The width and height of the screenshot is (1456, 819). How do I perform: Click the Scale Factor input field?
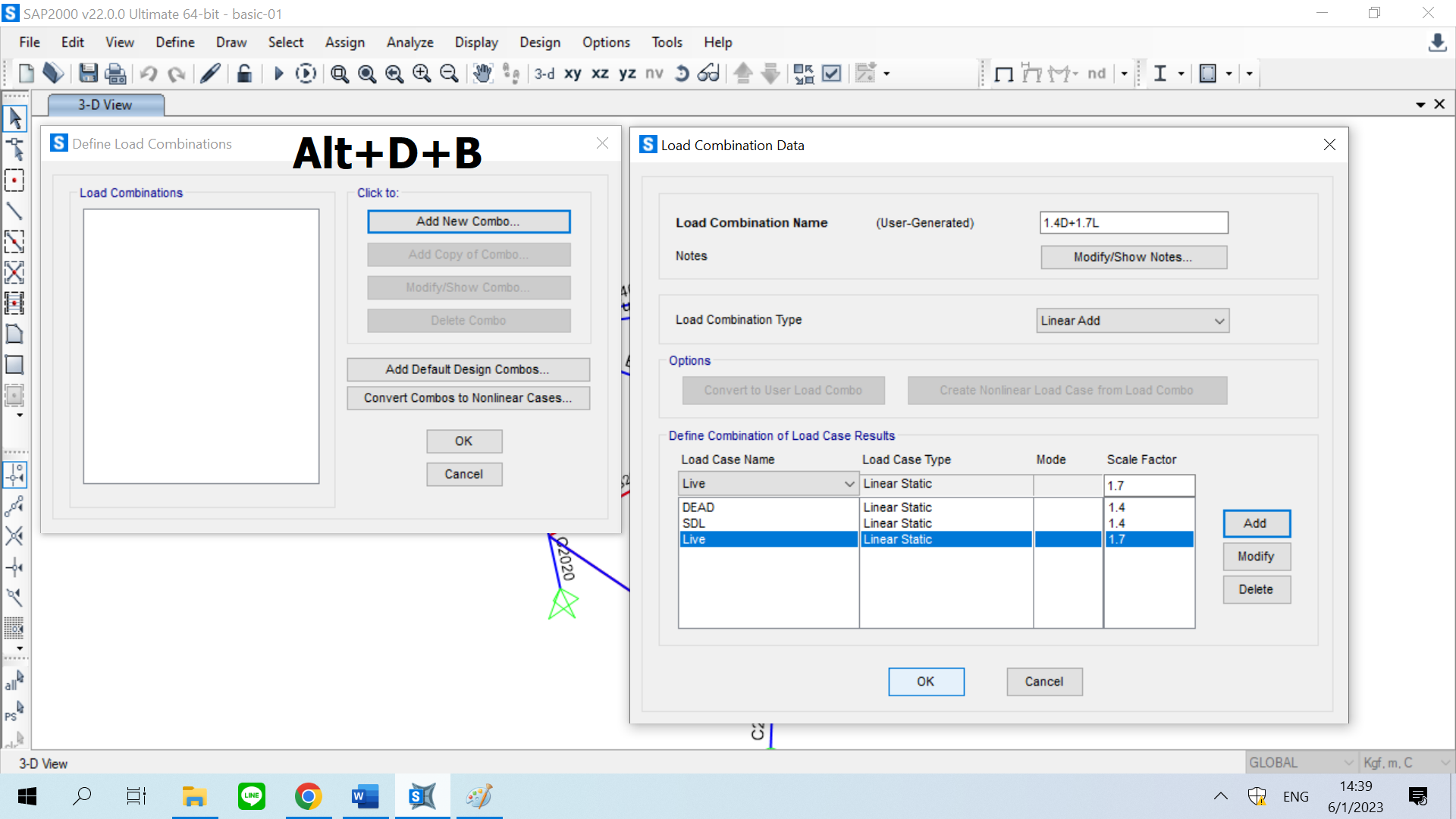coord(1148,485)
